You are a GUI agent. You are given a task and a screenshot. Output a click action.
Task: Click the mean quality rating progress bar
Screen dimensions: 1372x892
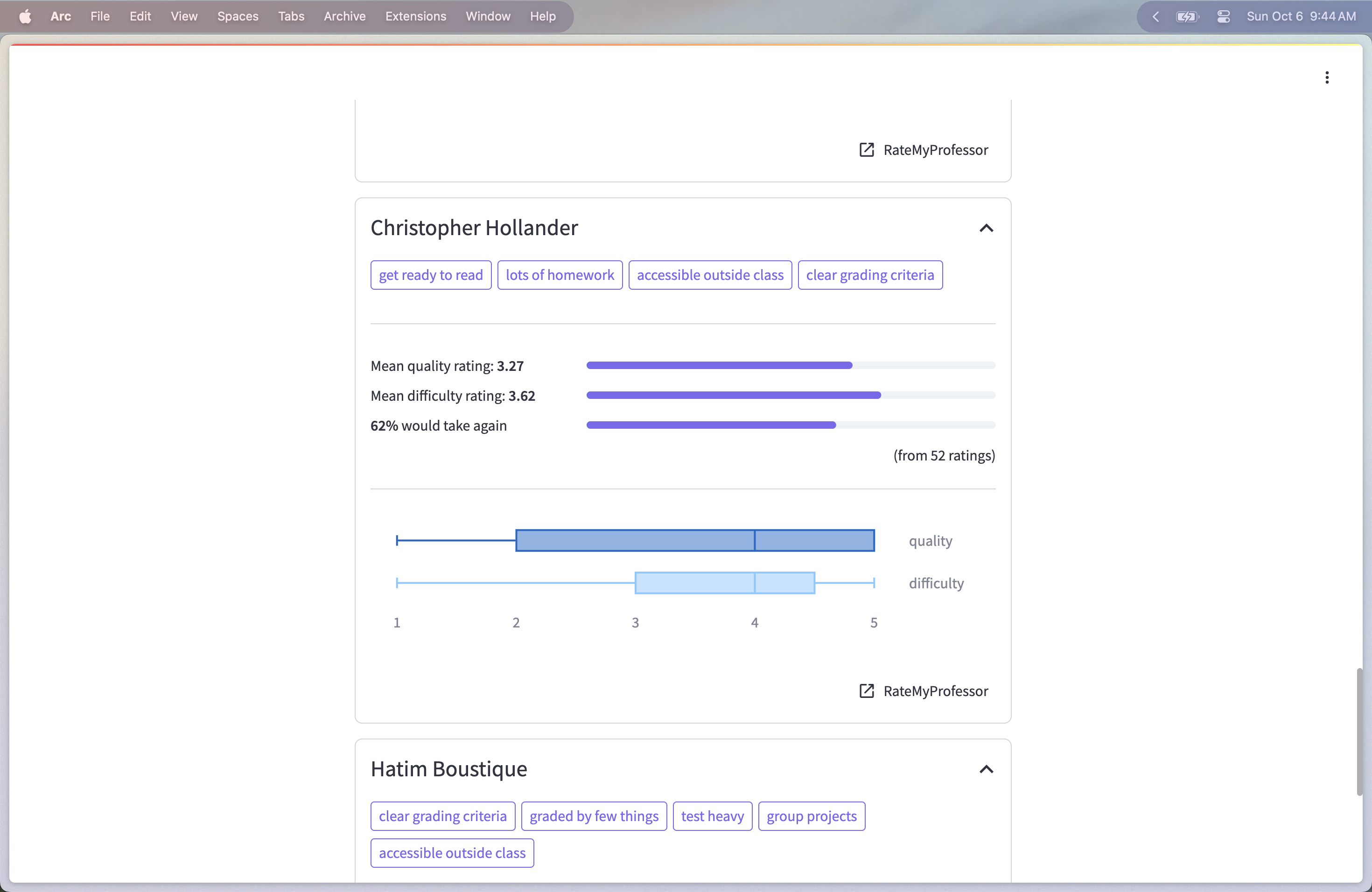(x=791, y=365)
